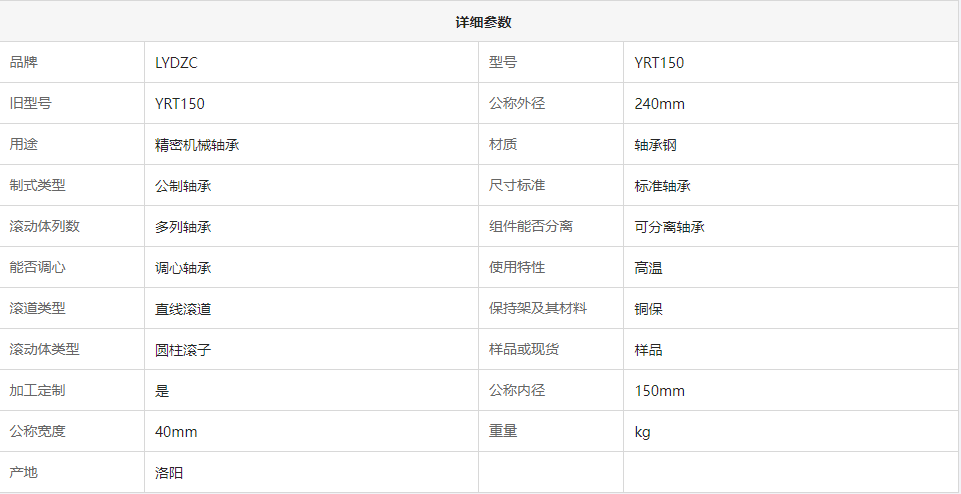This screenshot has height=494, width=961.
Task: Select the 洛阳 origin value
Action: coord(169,473)
